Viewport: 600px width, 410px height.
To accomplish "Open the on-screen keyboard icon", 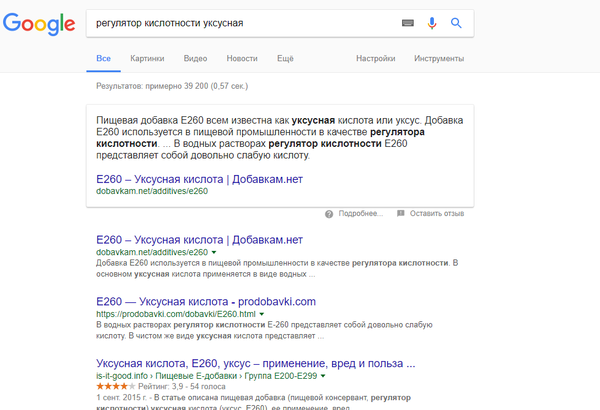I will pos(408,22).
